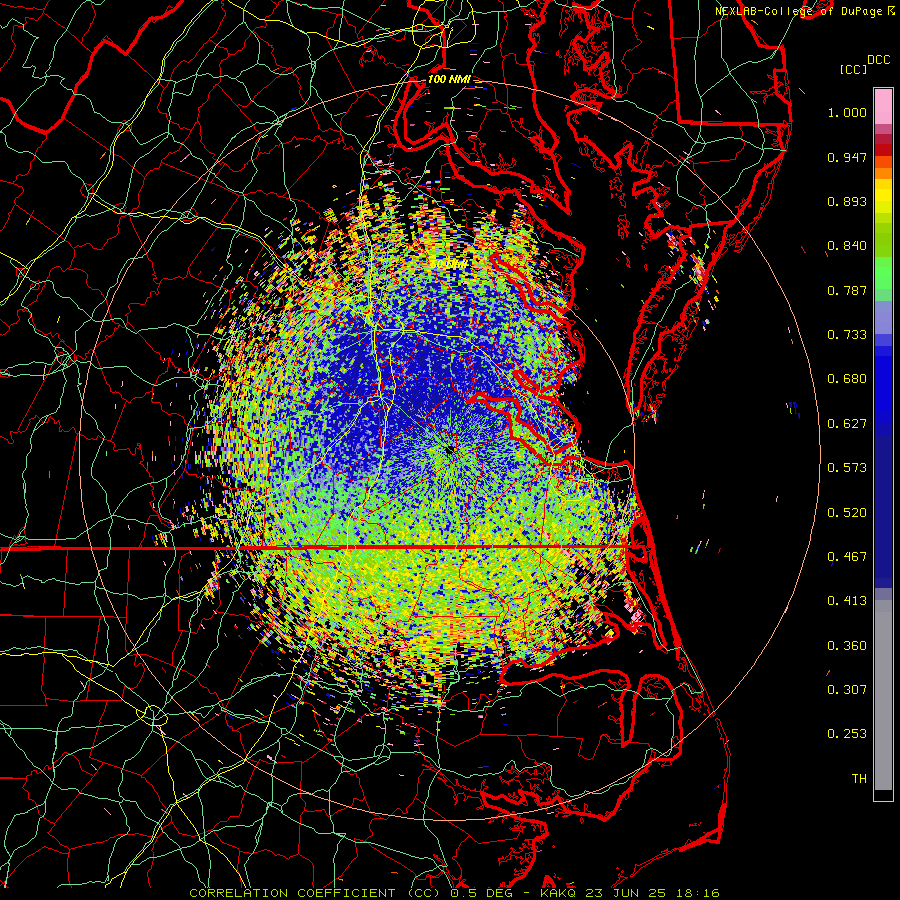This screenshot has height=900, width=900.
Task: Click the KAKQ 23 JUN 25 18:16 timestamp
Action: pos(630,893)
